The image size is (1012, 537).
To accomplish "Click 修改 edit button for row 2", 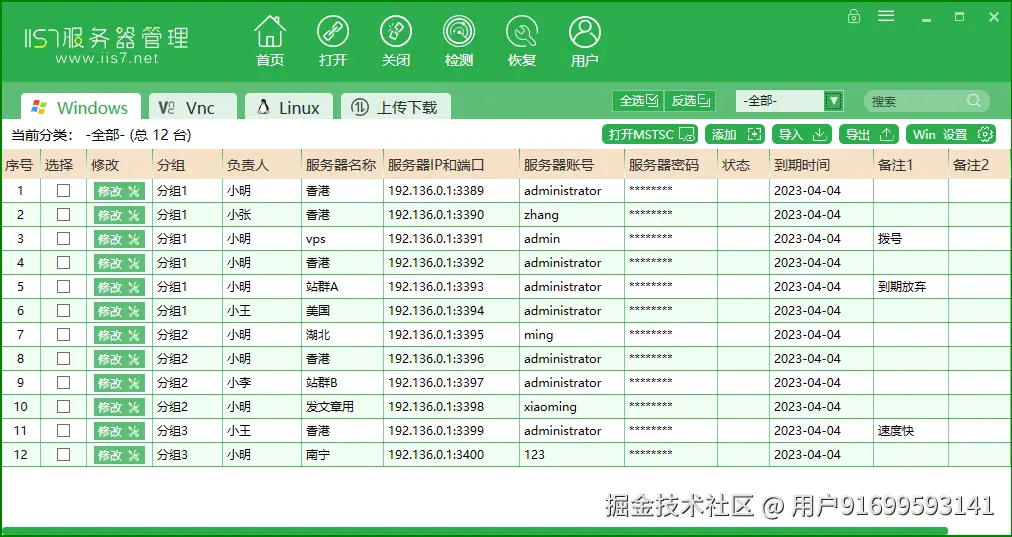I will [119, 215].
